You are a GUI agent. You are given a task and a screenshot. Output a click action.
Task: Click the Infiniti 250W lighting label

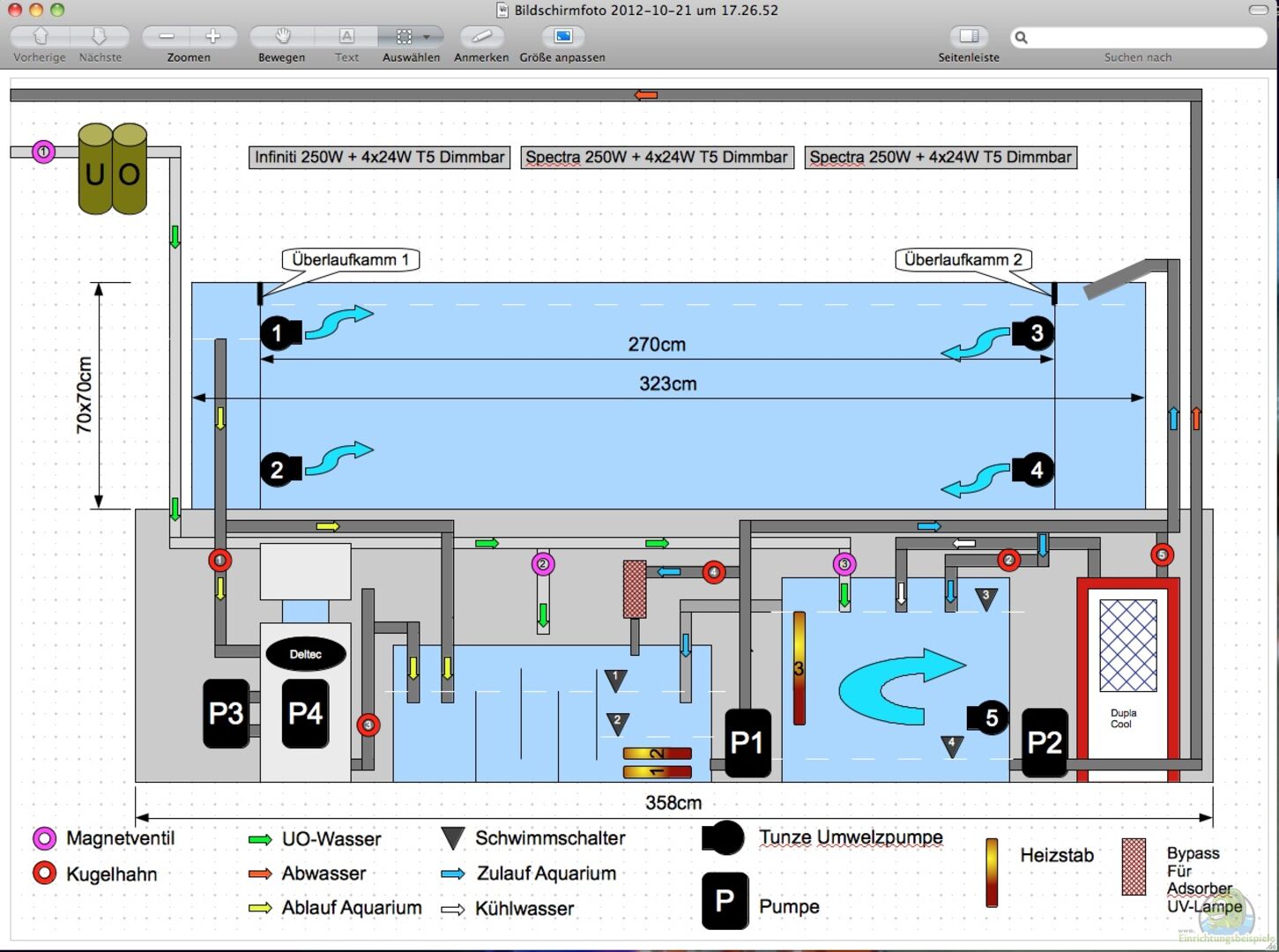coord(379,158)
